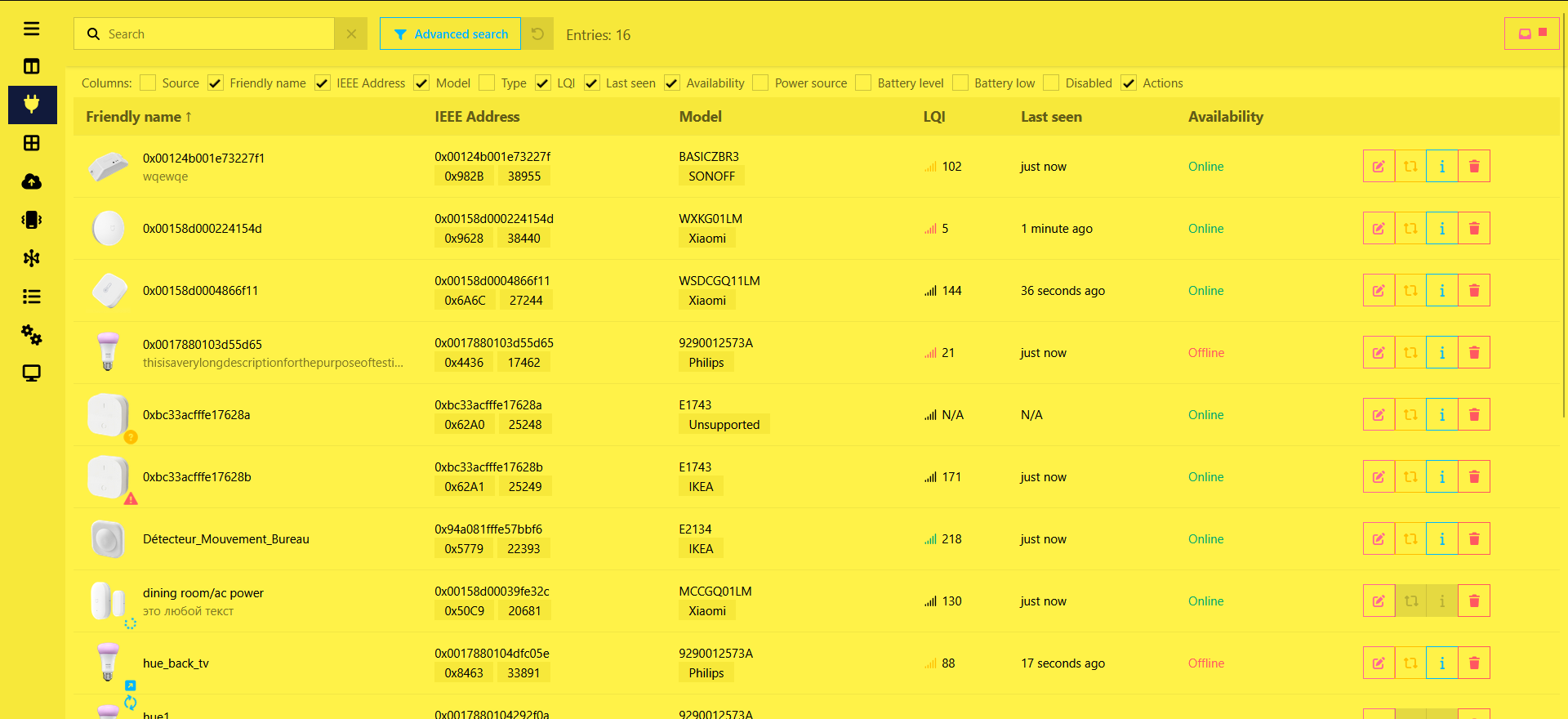
Task: Open the 0x00124b001e73227f1 device link
Action: click(203, 158)
